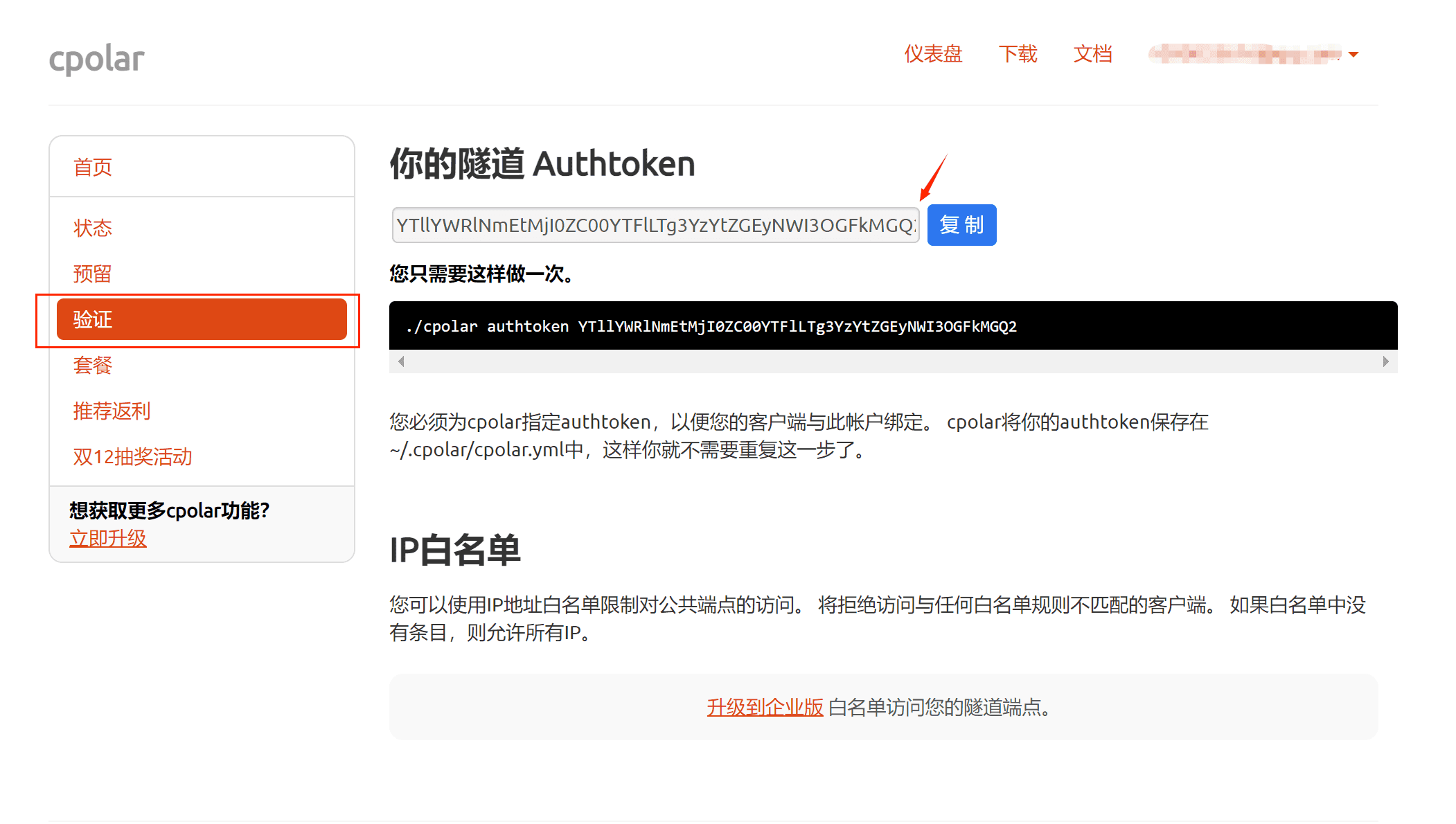Click the 升级到企业版 link
Screen dimensions: 1456x824
click(x=765, y=707)
